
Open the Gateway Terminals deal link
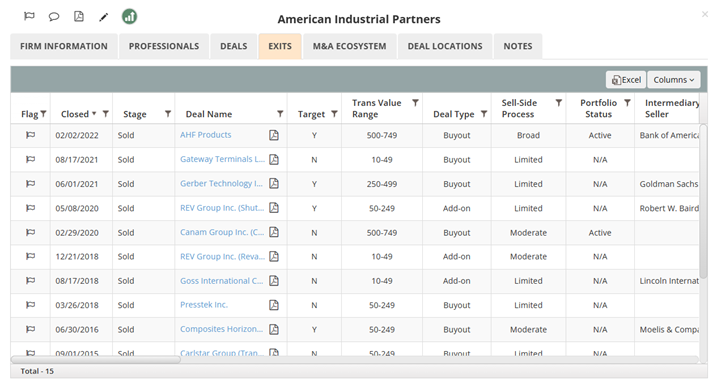coord(222,159)
